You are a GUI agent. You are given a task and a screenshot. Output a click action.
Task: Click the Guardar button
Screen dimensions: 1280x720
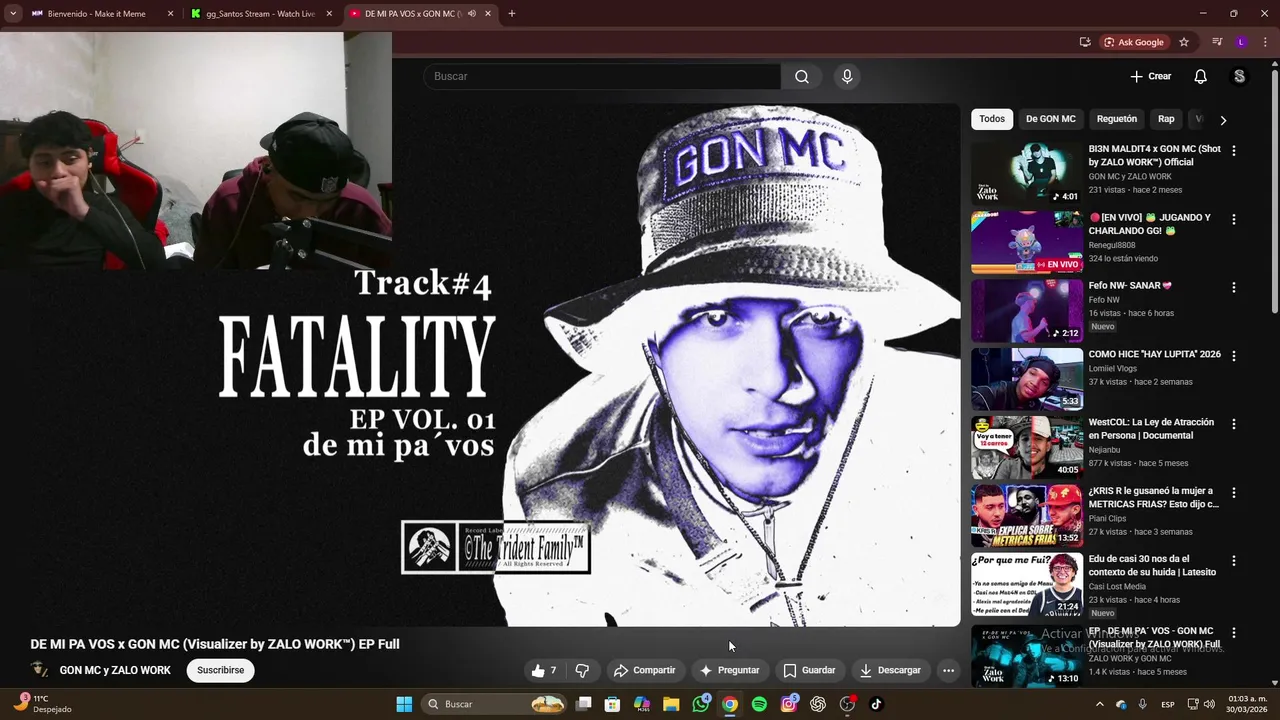[809, 670]
